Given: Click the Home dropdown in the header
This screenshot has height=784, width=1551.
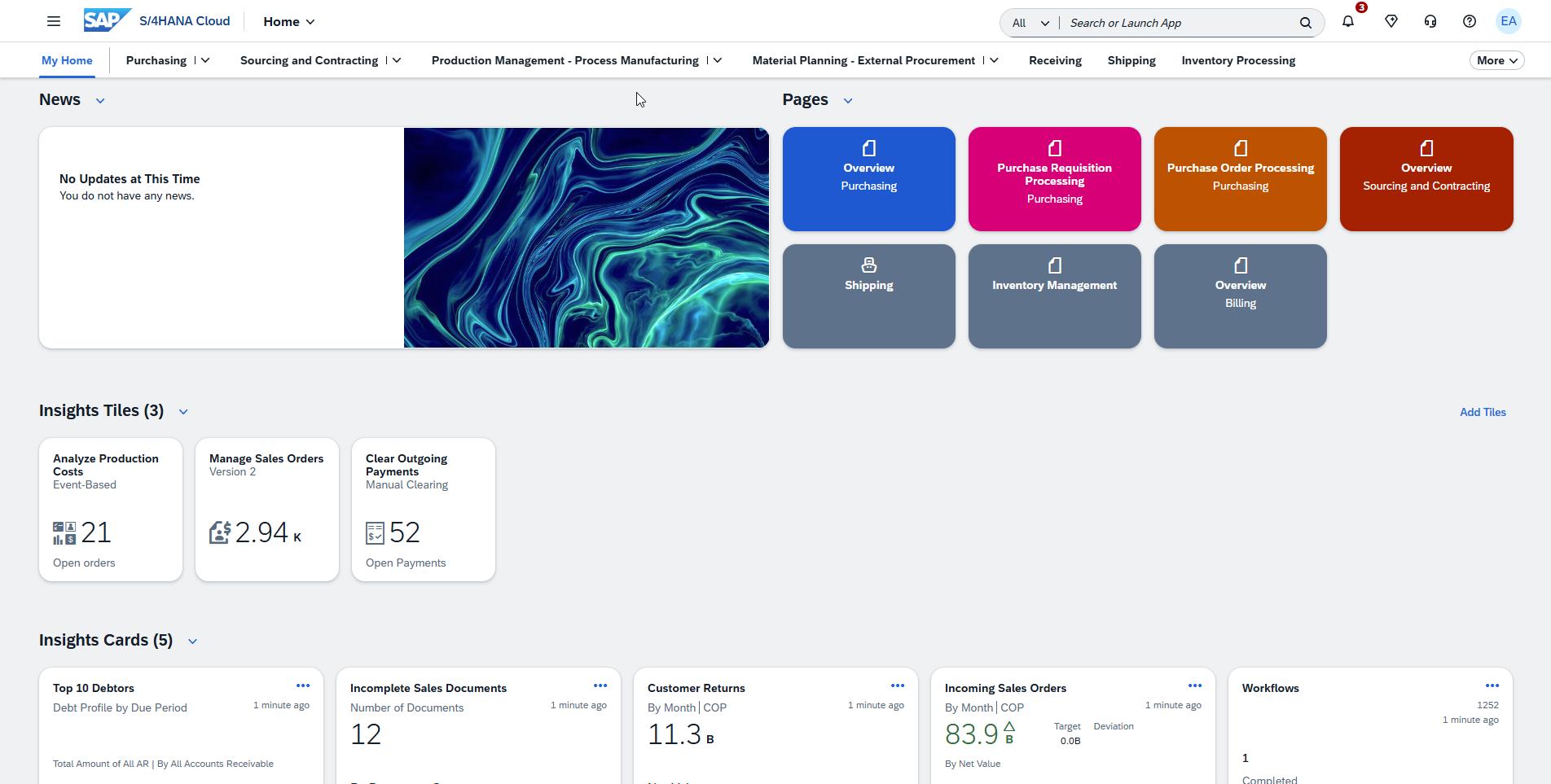Looking at the screenshot, I should point(288,21).
